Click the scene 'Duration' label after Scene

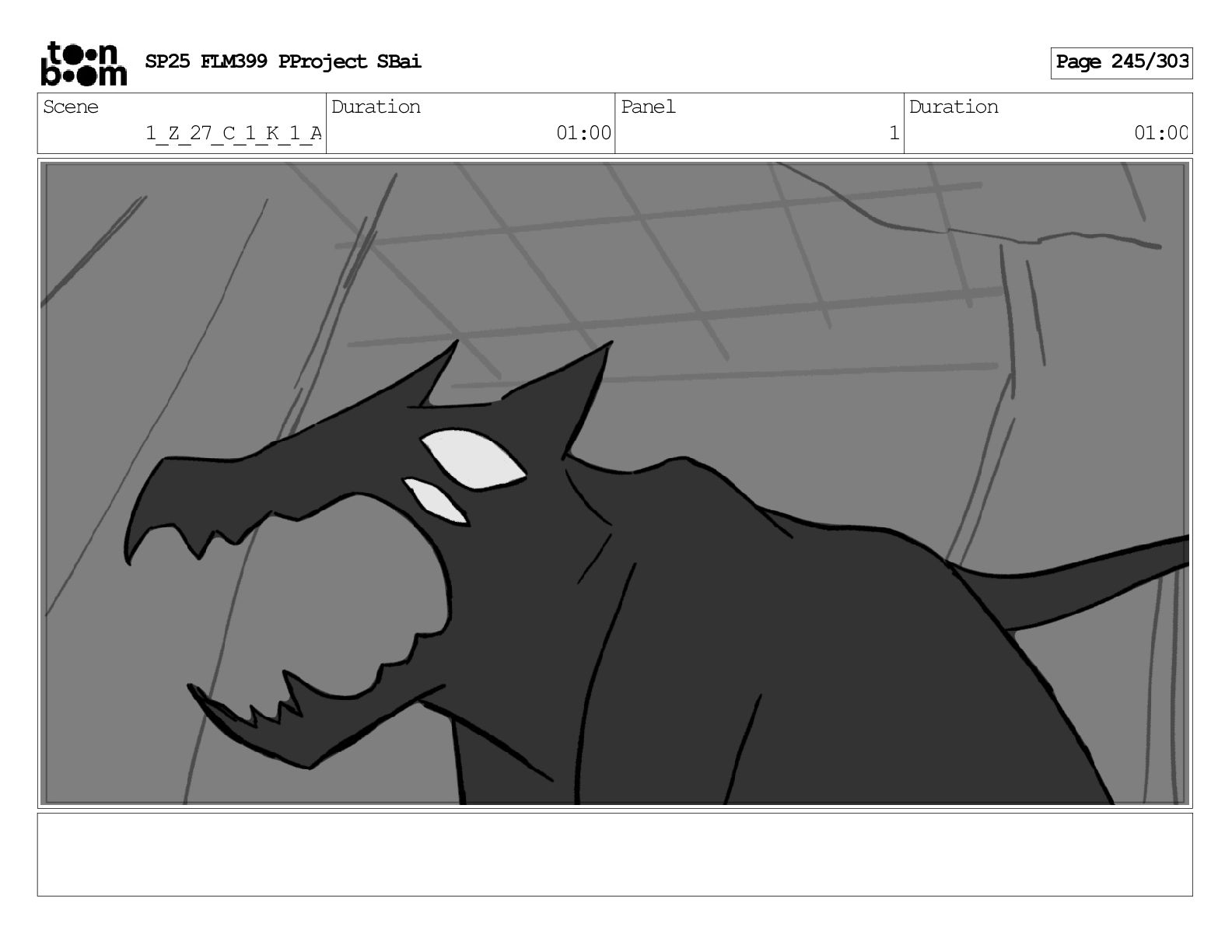pyautogui.click(x=376, y=107)
